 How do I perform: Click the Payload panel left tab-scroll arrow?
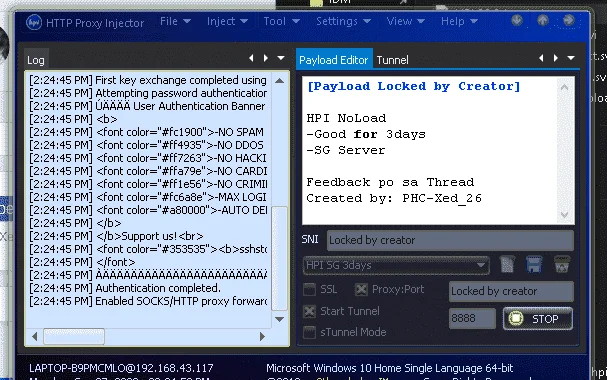pyautogui.click(x=541, y=58)
